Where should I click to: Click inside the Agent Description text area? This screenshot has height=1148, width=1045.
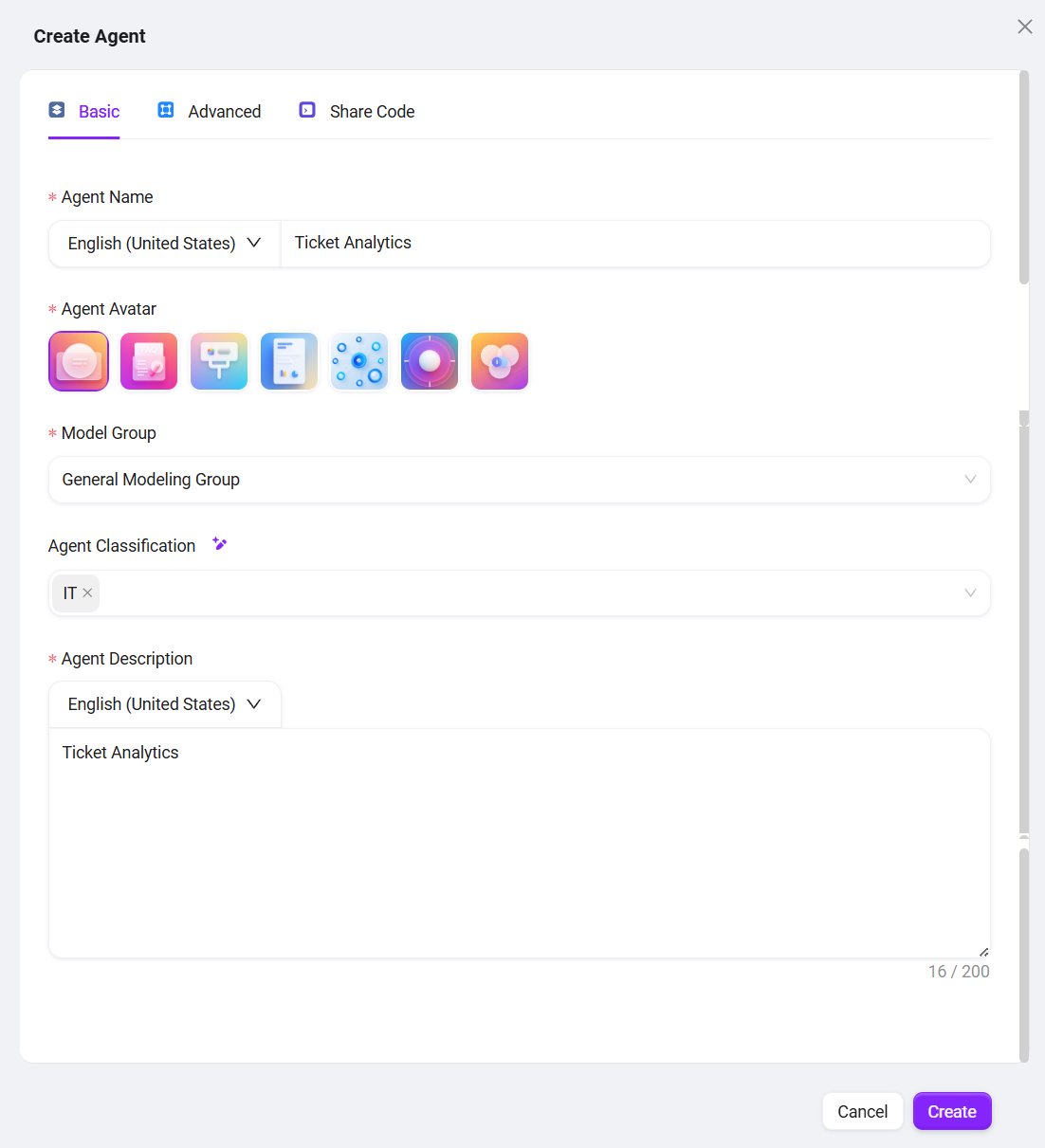519,843
